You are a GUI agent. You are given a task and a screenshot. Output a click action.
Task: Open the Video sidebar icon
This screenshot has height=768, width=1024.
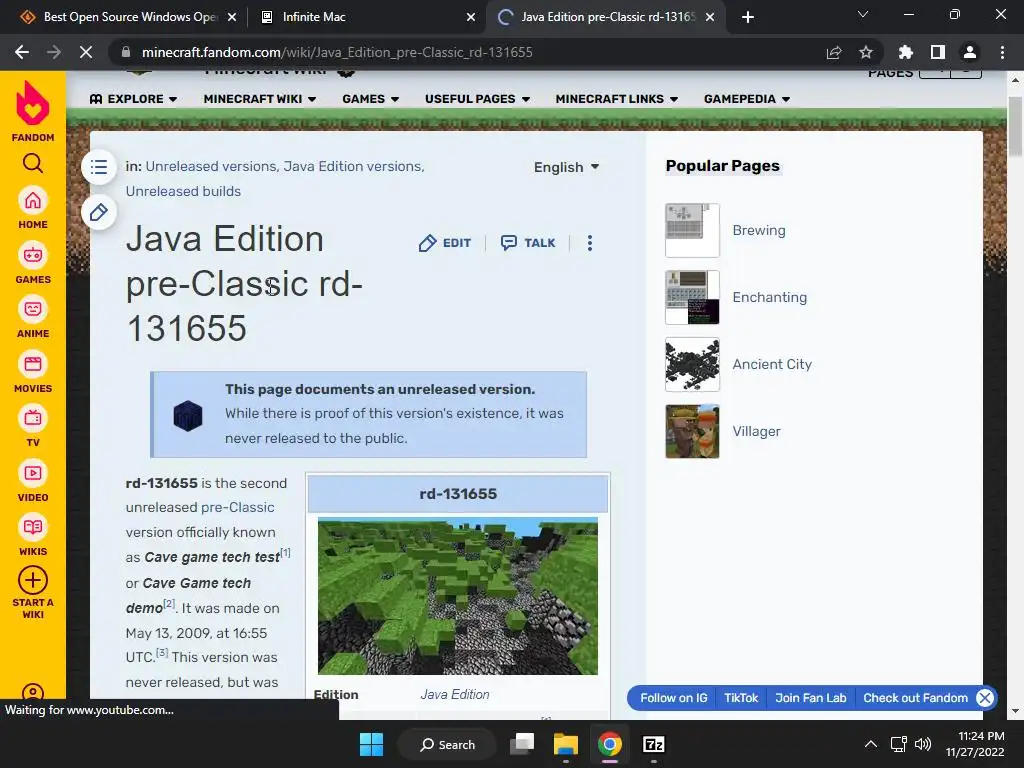point(33,473)
